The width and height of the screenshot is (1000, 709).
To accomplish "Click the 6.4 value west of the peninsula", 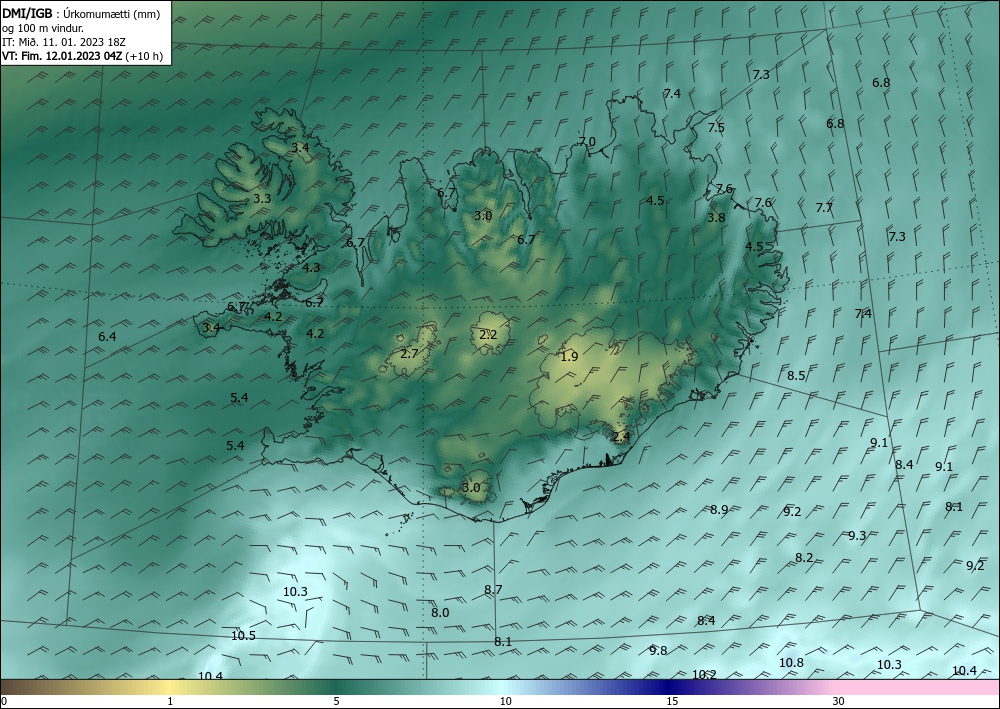I will 107,336.
